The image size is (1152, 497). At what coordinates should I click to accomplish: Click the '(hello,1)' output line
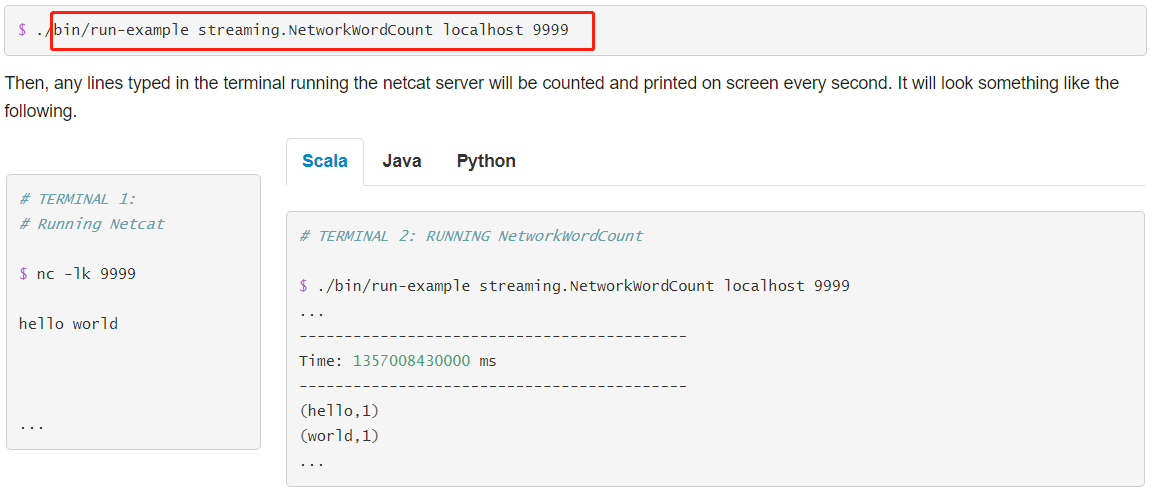[x=339, y=411]
